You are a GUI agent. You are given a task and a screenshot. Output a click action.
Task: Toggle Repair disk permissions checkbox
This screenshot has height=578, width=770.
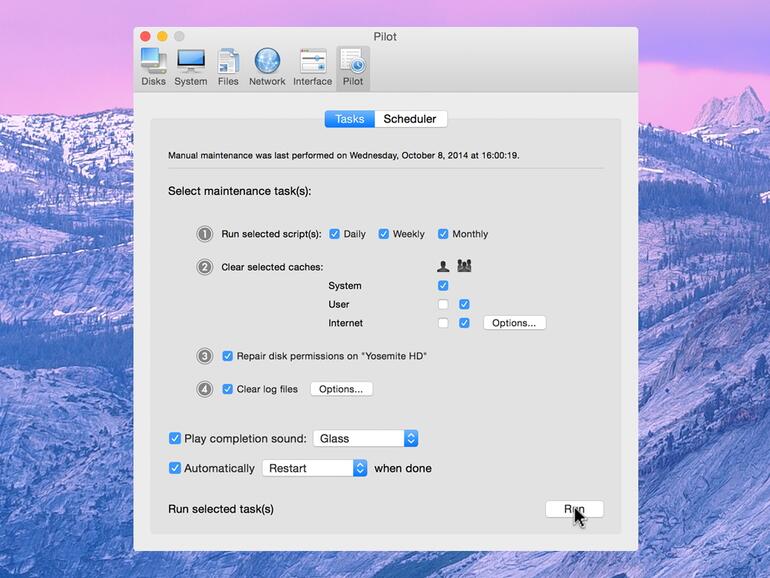[x=227, y=356]
